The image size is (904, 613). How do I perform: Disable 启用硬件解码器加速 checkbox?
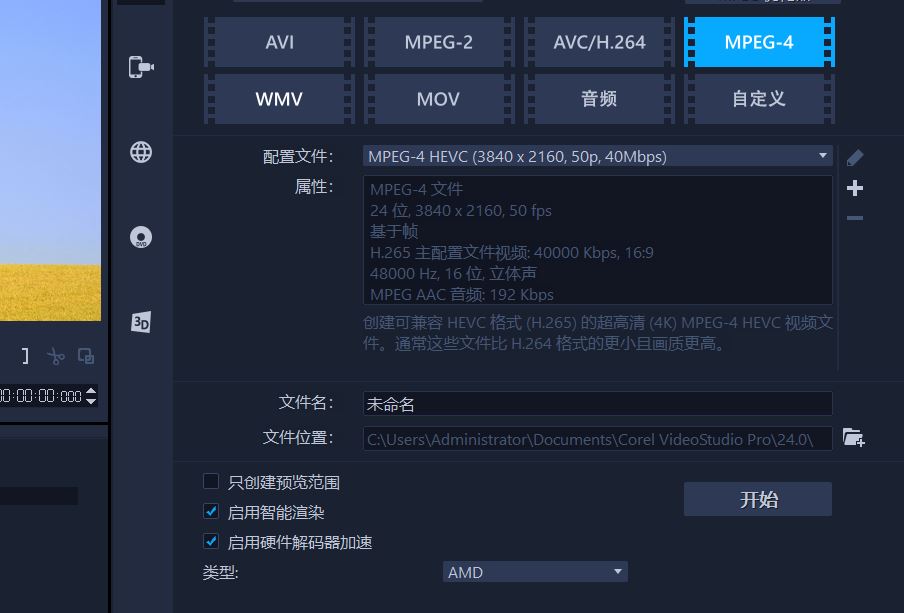click(x=211, y=542)
